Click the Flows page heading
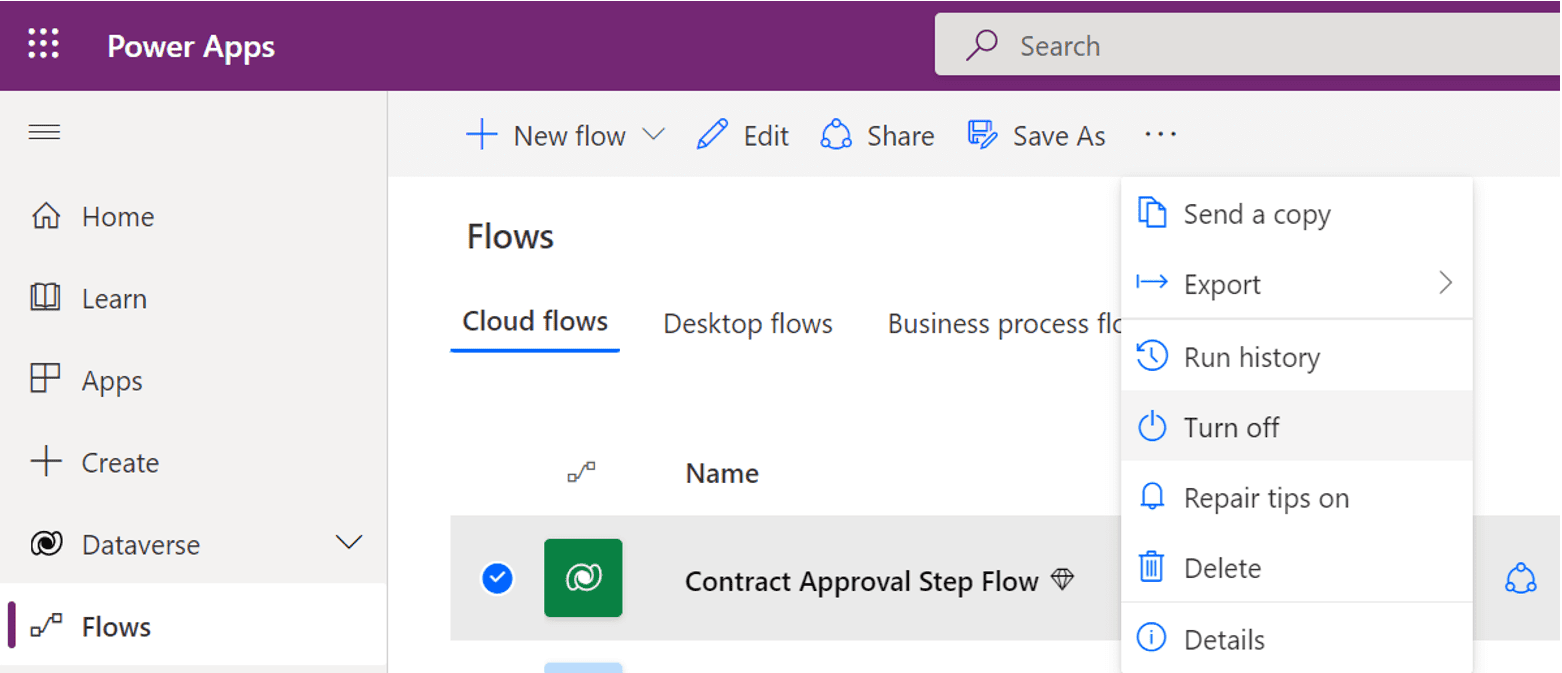The image size is (1562, 673). pyautogui.click(x=510, y=237)
